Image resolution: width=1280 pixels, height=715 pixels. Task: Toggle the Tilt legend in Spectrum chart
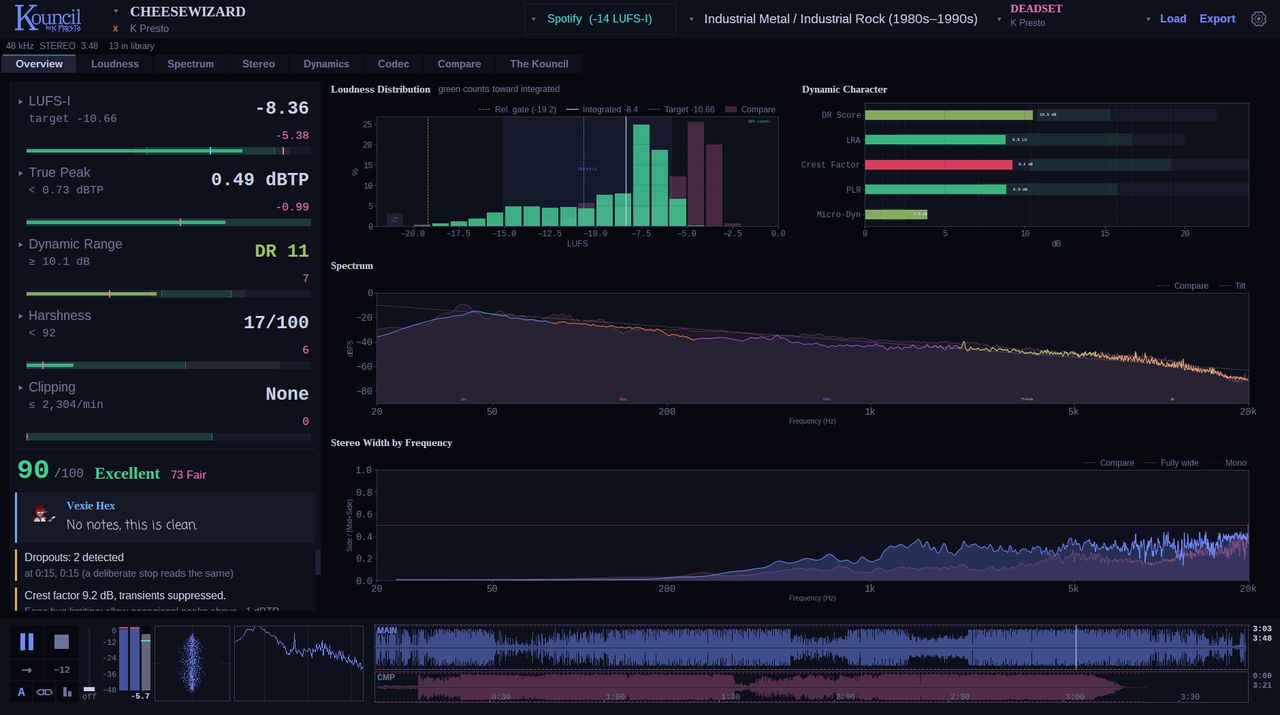(1232, 286)
